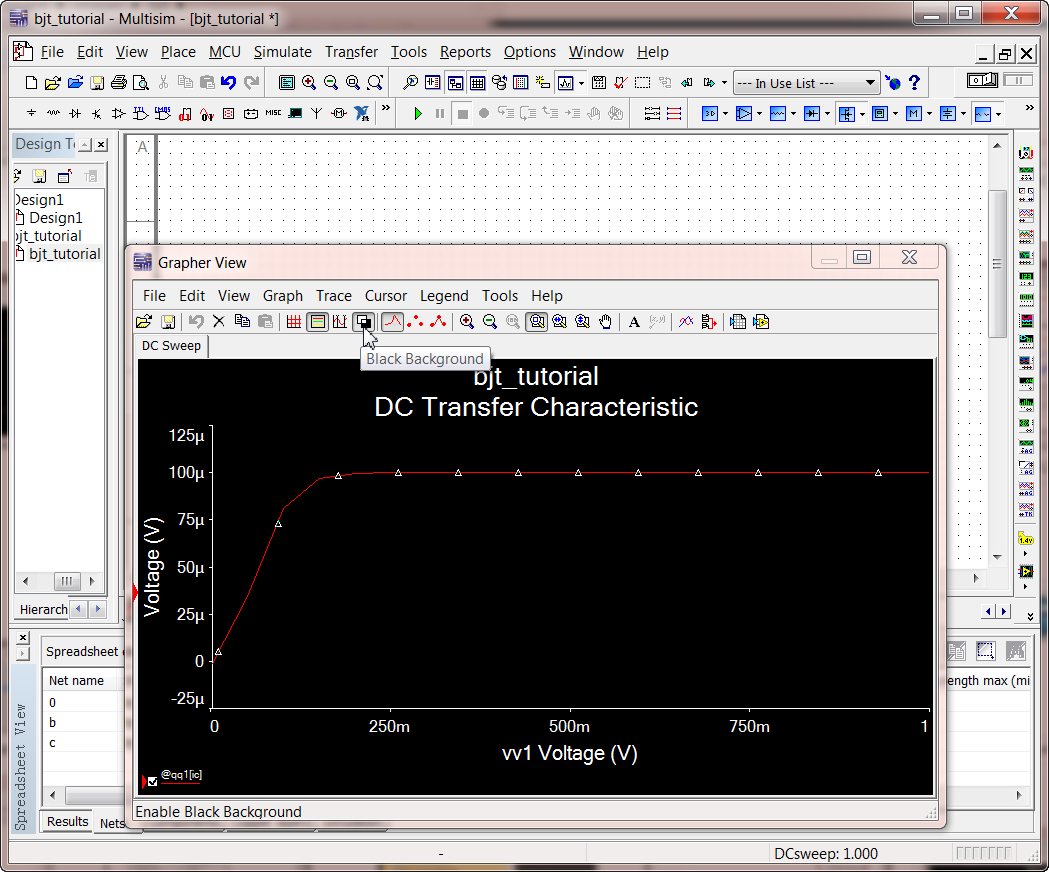This screenshot has height=872, width=1049.
Task: Expand the forward annotate dropdown arrow
Action: pyautogui.click(x=724, y=84)
